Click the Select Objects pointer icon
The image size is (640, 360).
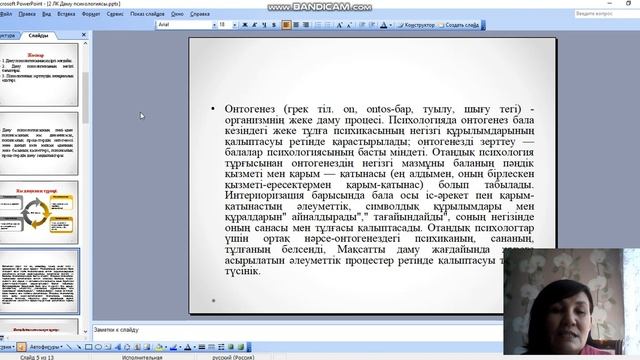[x=21, y=347]
